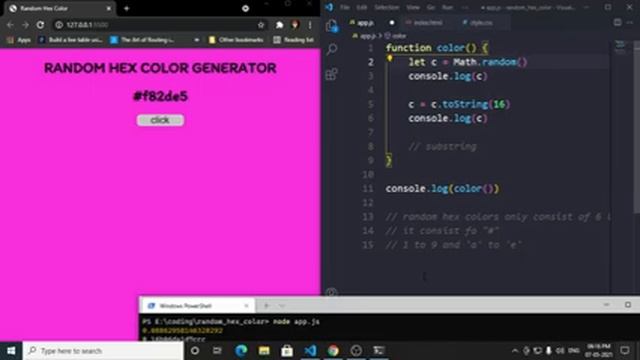The image size is (640, 360).
Task: Go forward in Chrome browser
Action: (x=25, y=25)
